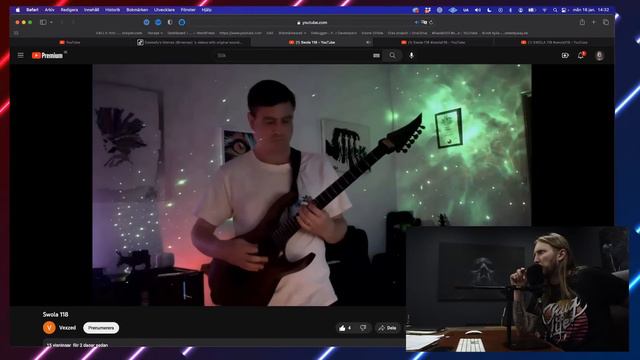Open the Safari menu in the menu bar
The height and width of the screenshot is (360, 640).
(x=32, y=10)
